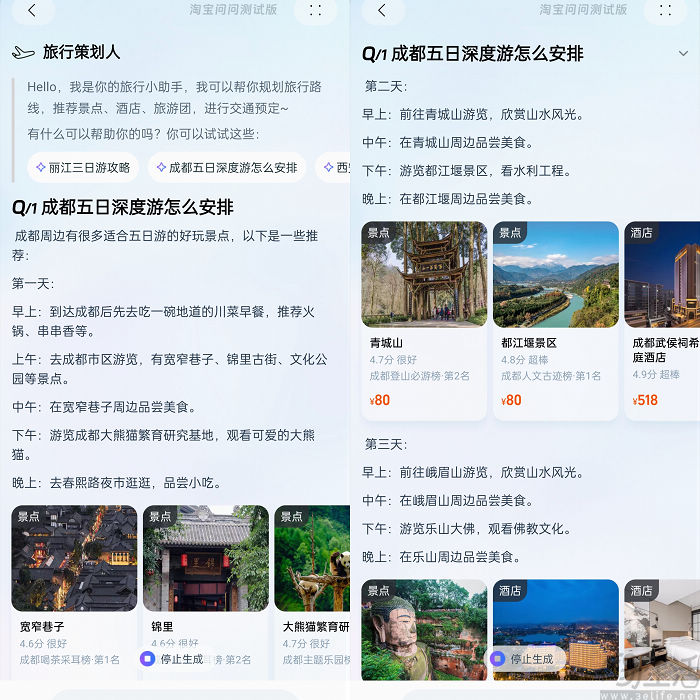Screen dimensions: 700x700
Task: Tap the back arrow in right screen
Action: click(382, 10)
